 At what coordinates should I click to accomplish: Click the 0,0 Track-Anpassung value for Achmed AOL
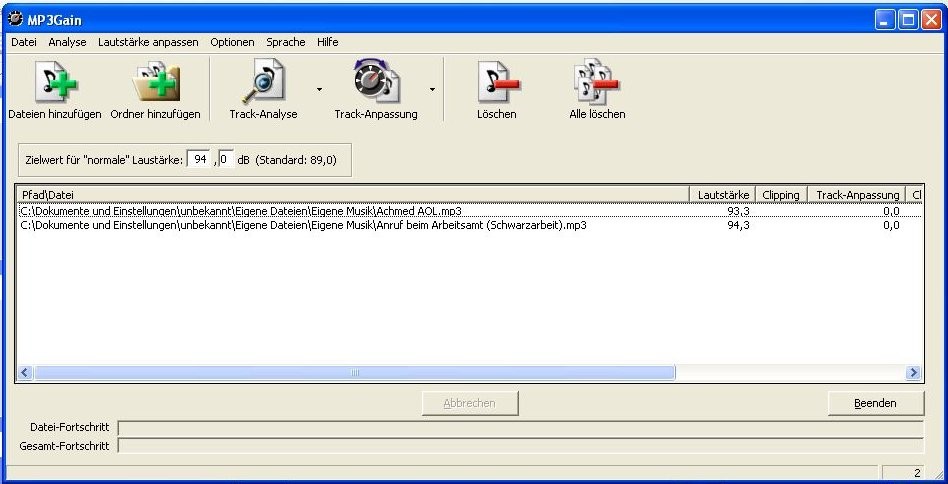point(891,211)
